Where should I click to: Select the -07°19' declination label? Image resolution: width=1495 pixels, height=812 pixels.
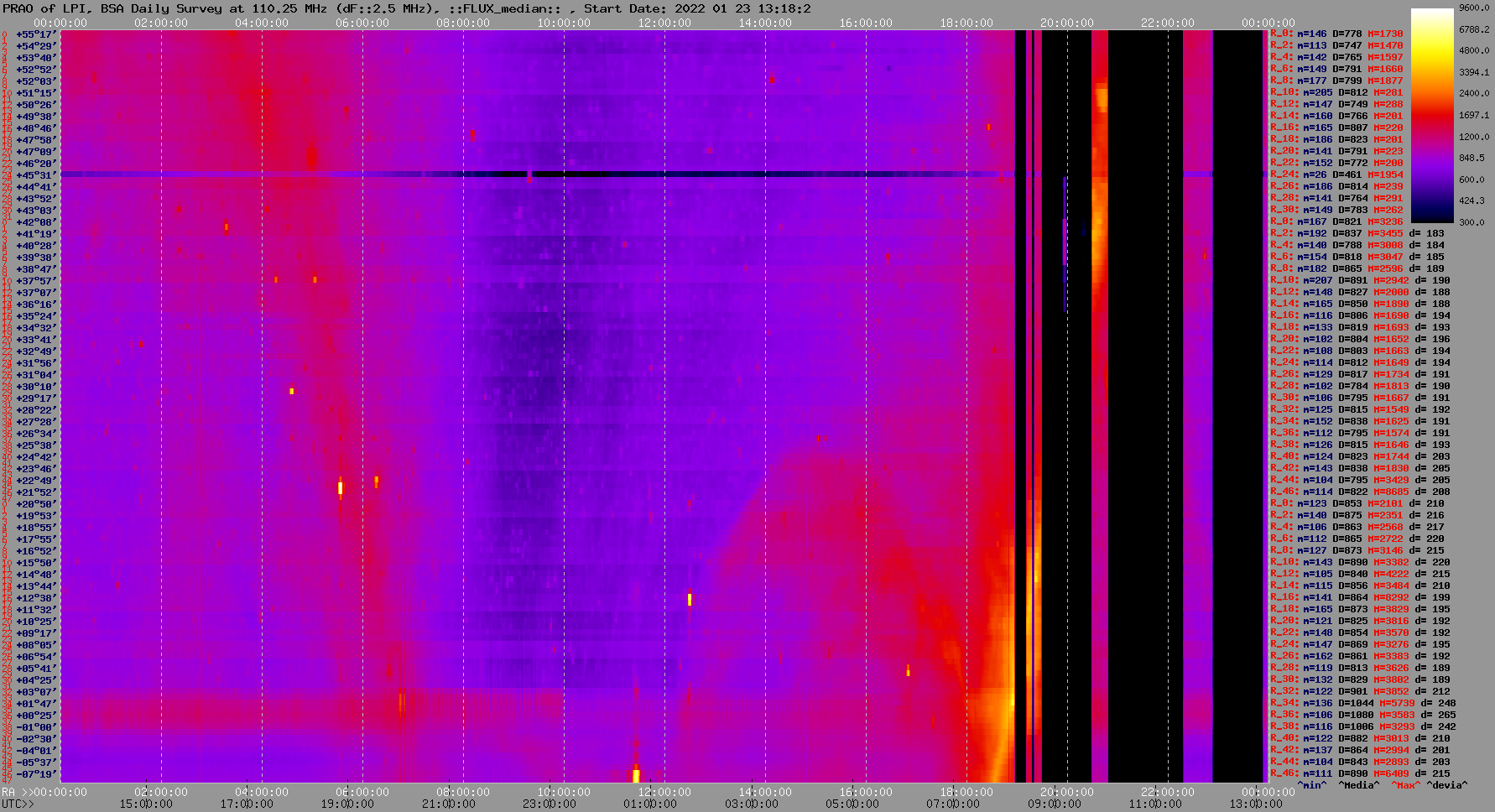pos(36,774)
